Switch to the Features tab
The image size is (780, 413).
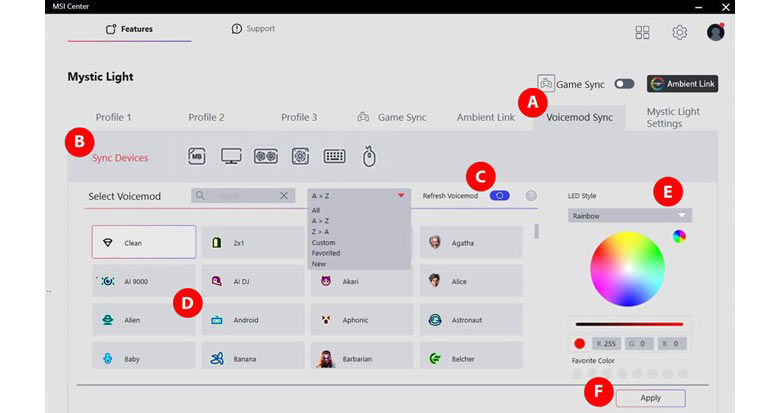click(x=129, y=29)
